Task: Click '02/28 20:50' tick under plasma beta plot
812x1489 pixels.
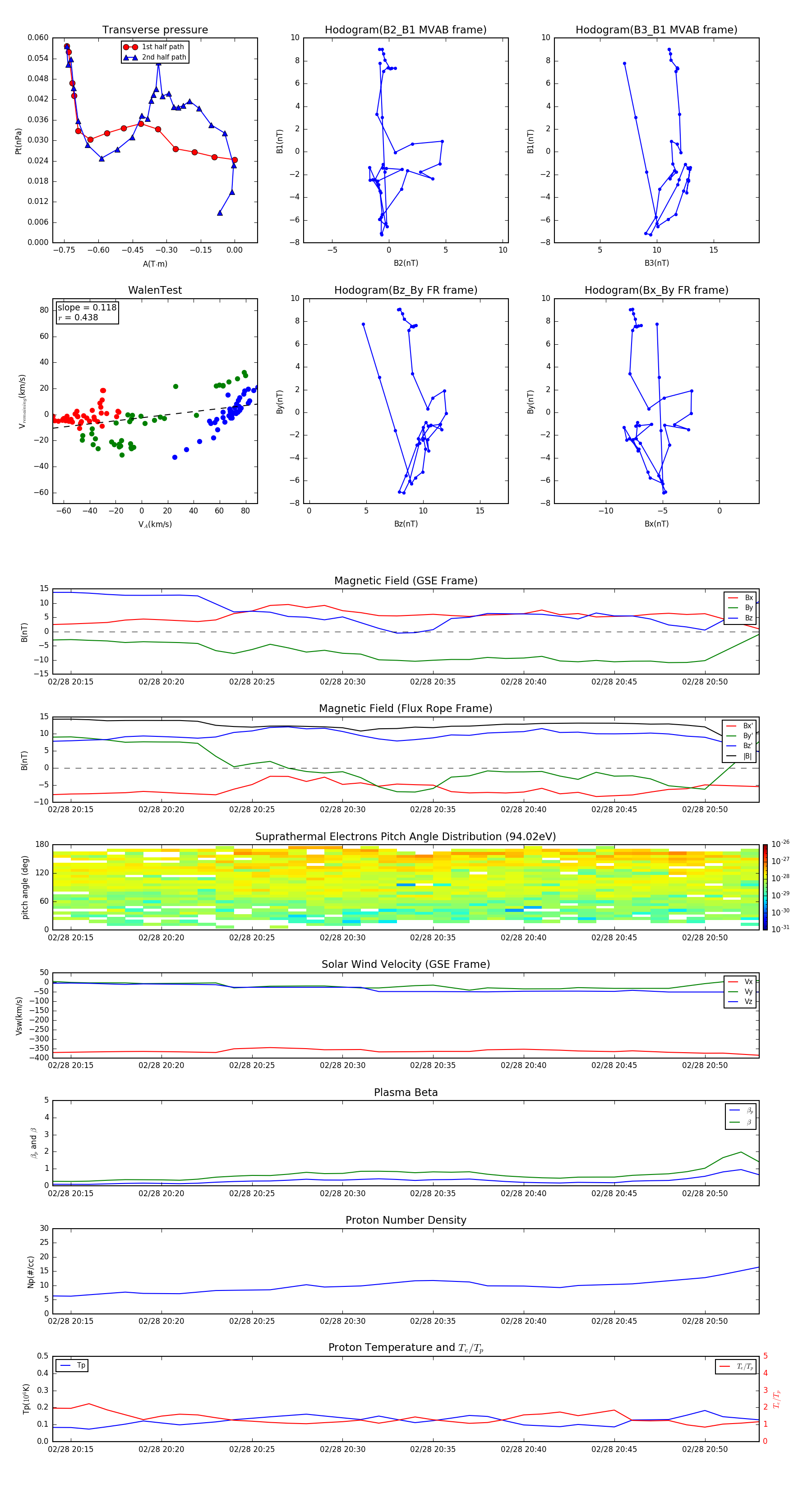Action: [x=705, y=1193]
